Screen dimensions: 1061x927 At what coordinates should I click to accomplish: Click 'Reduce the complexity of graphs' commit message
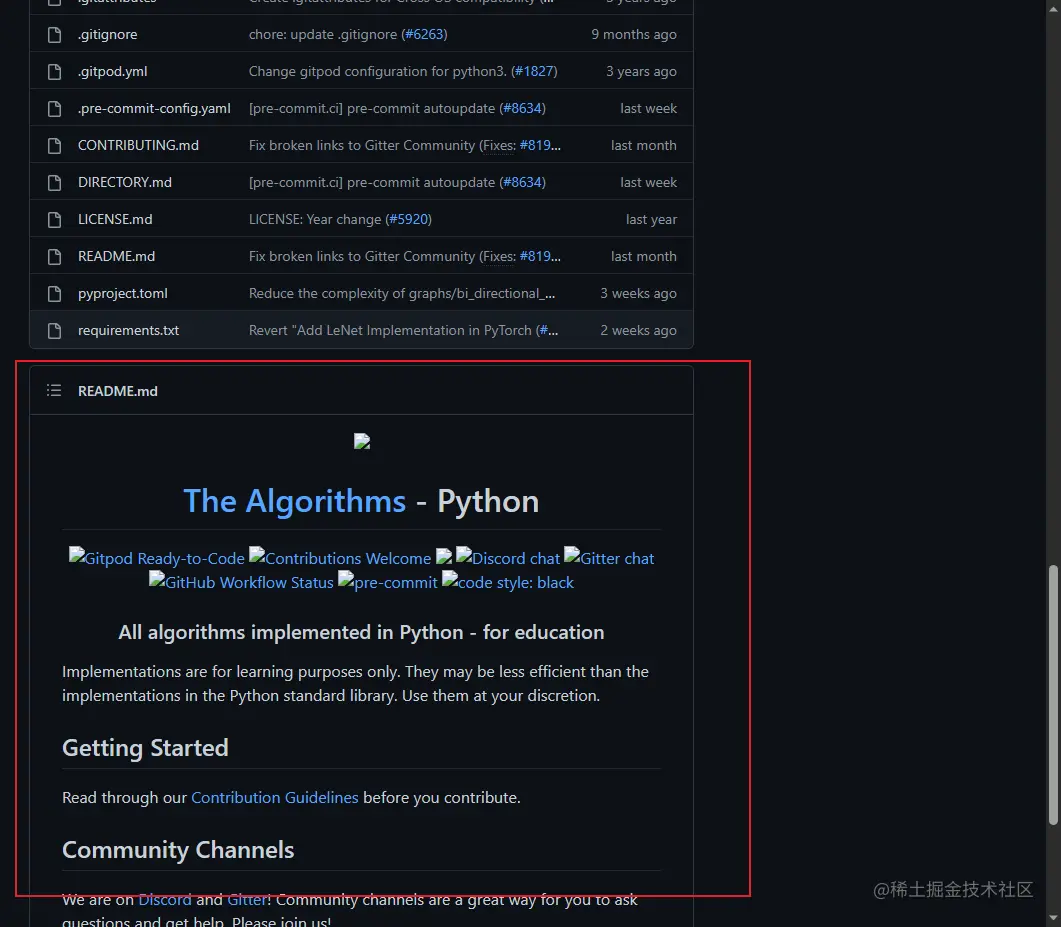[x=402, y=294]
